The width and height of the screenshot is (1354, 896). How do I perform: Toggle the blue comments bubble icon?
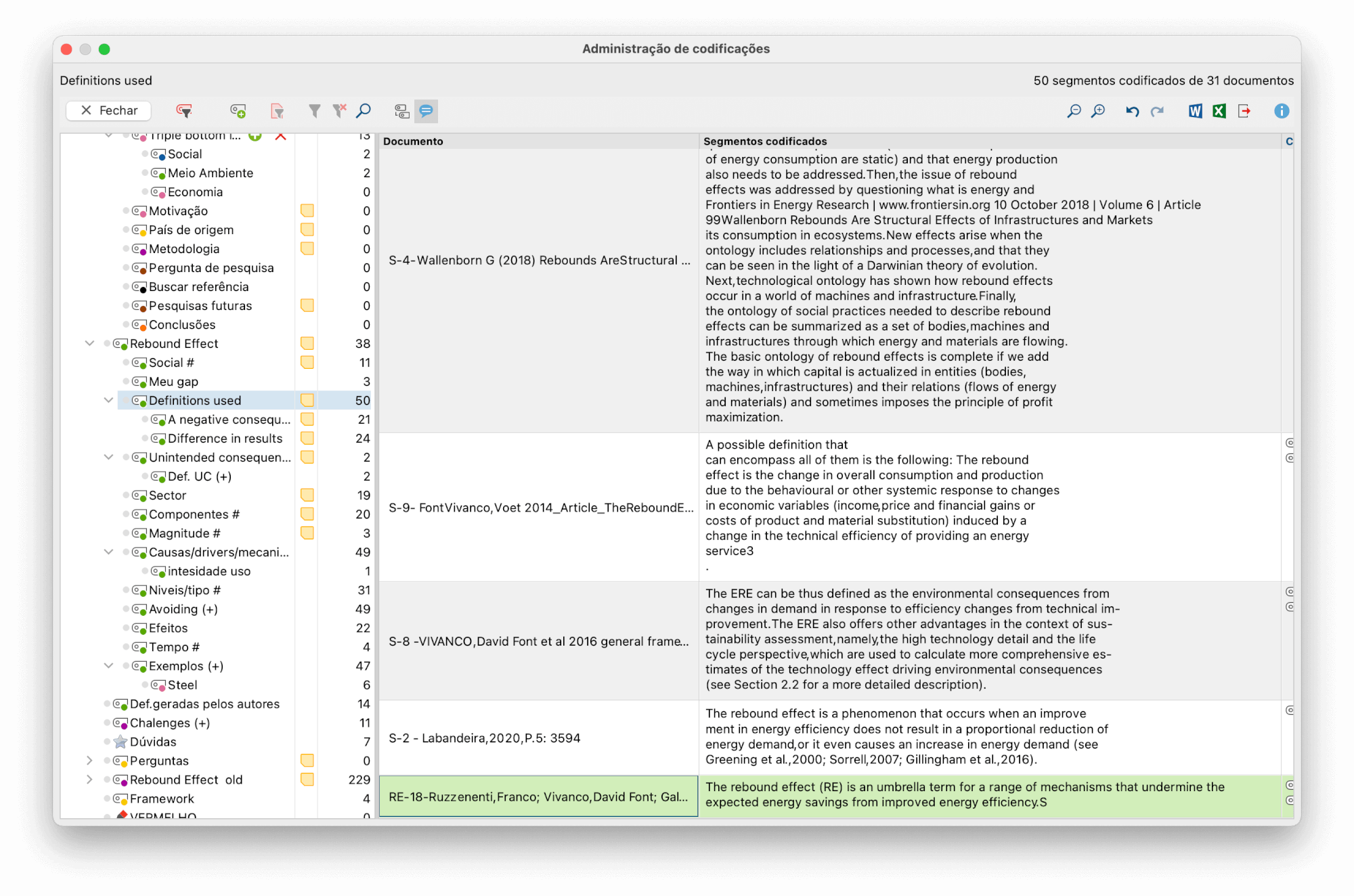426,110
